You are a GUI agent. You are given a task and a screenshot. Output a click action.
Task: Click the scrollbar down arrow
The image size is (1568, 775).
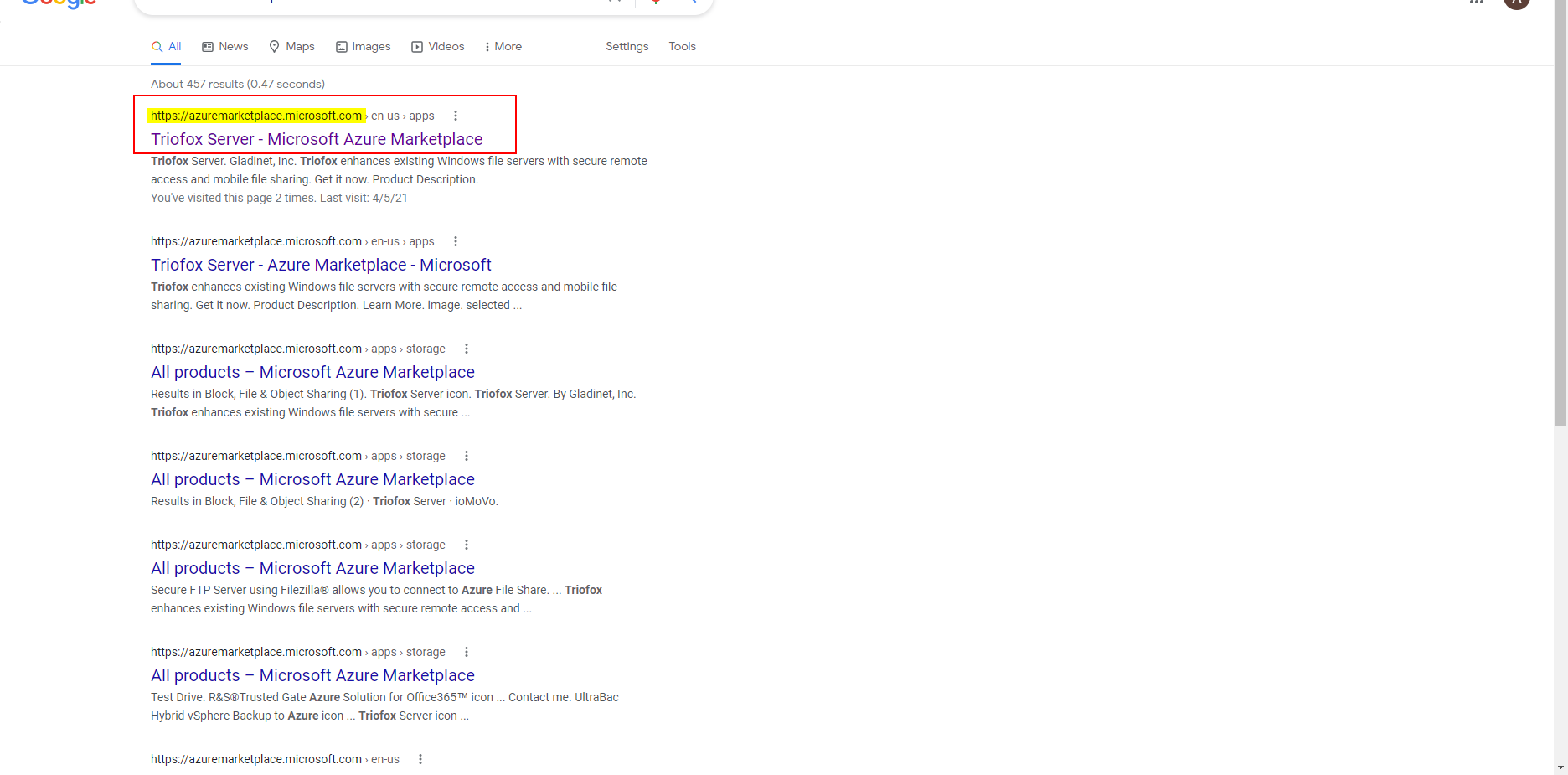tap(1560, 767)
